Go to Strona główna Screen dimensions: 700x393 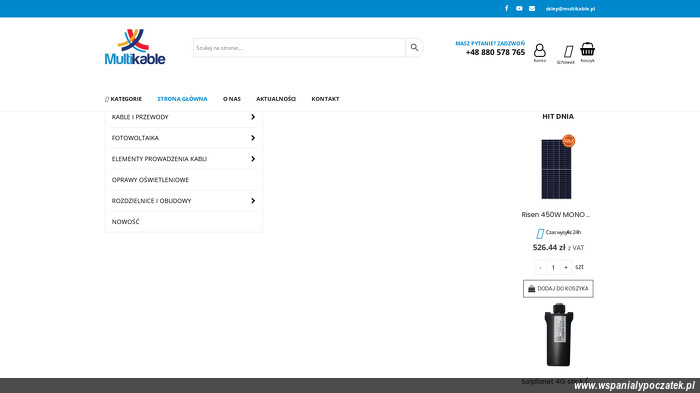182,99
